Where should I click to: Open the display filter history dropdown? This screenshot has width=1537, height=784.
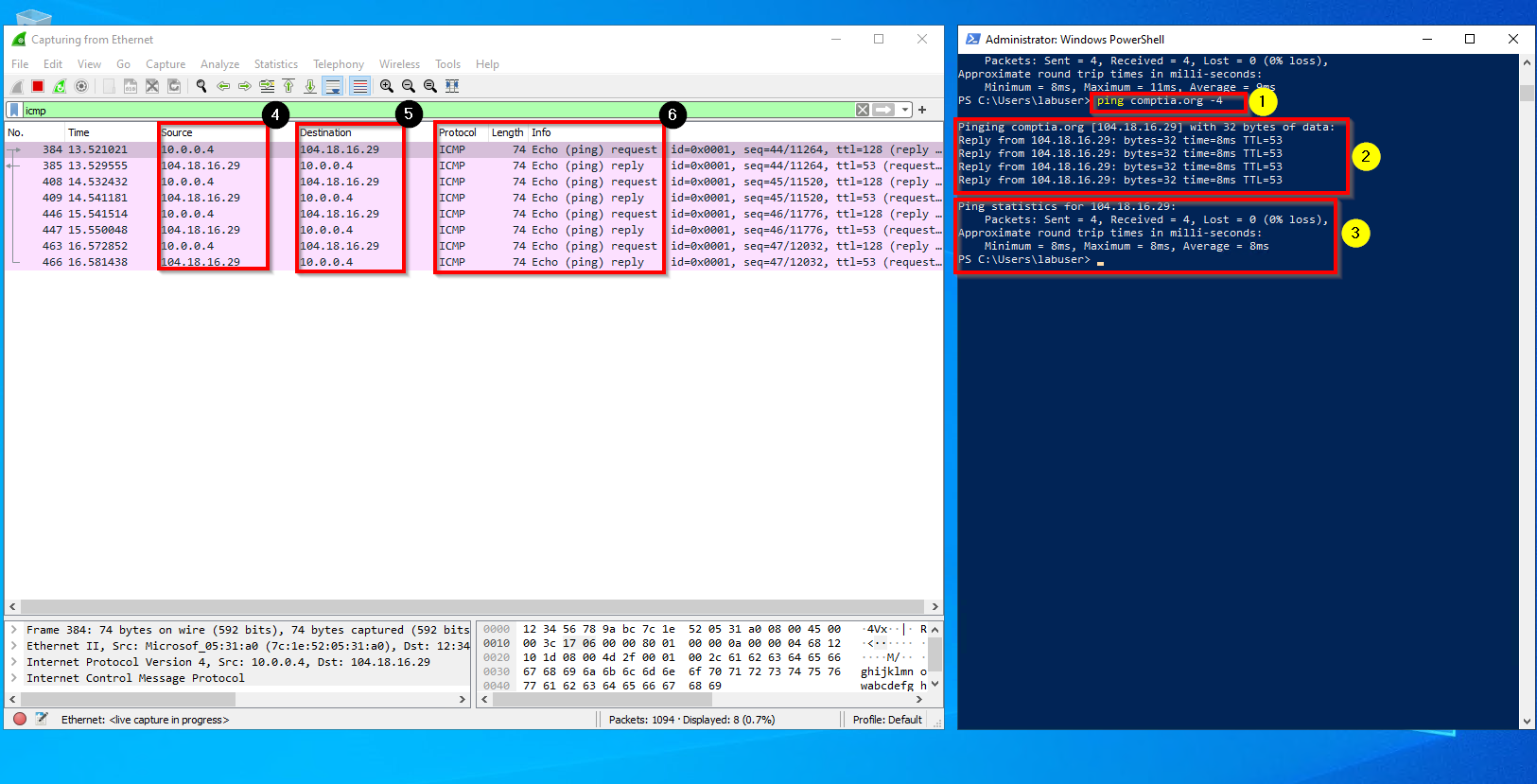[x=905, y=110]
